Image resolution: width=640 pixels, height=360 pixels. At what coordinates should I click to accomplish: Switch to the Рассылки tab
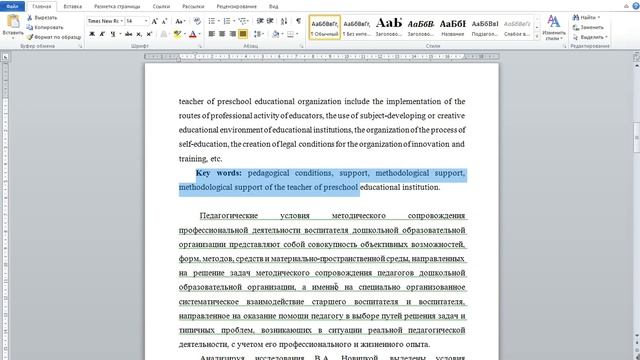click(193, 7)
